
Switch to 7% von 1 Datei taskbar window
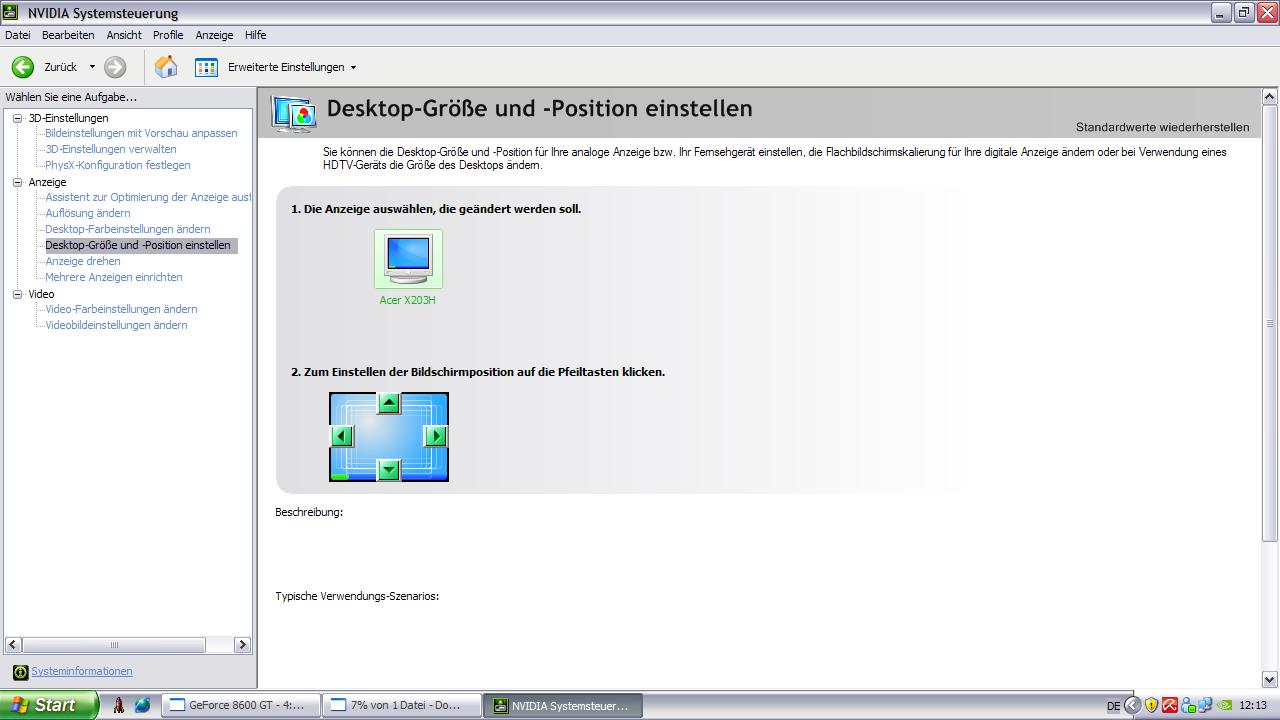coord(402,705)
